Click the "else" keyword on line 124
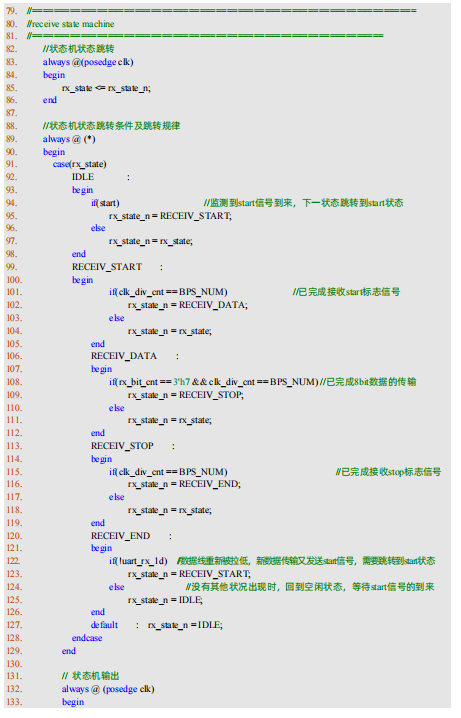The width and height of the screenshot is (461, 718). pos(117,587)
